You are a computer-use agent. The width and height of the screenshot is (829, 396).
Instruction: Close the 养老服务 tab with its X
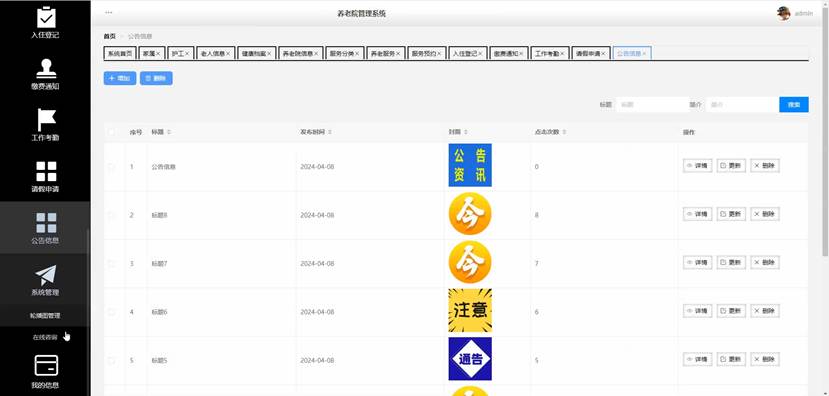coord(398,54)
